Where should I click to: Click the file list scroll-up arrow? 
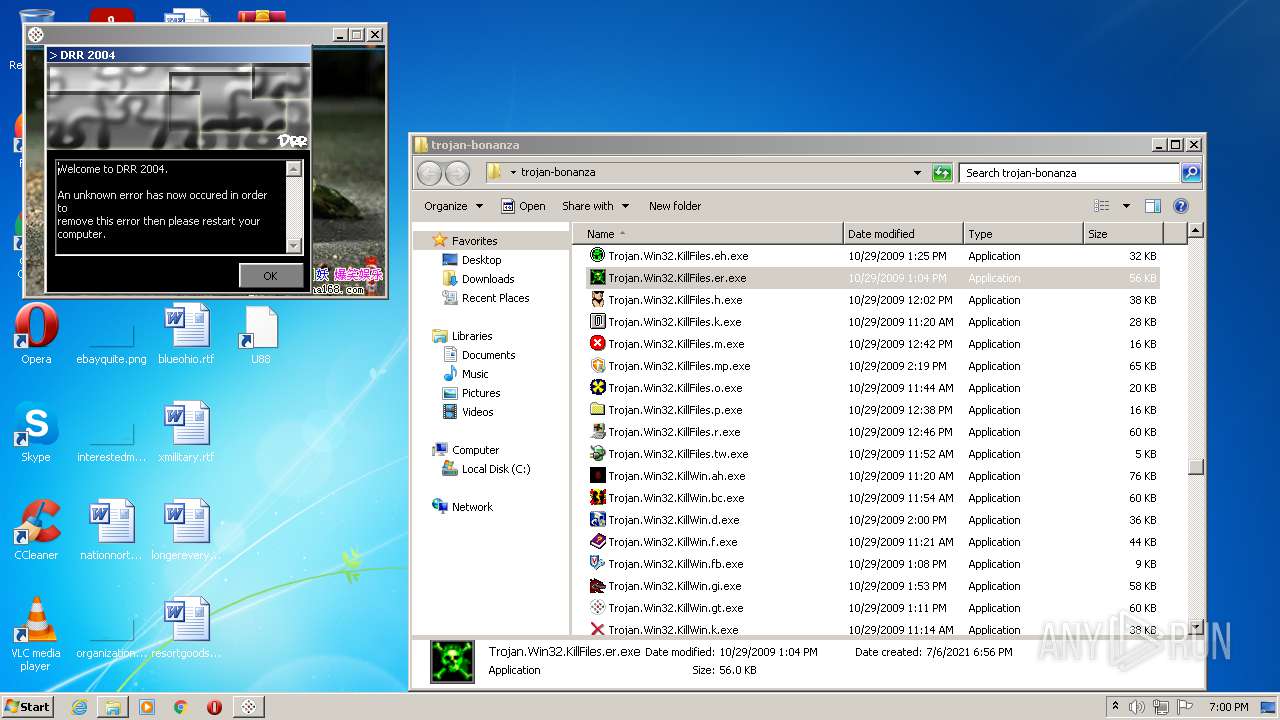coord(1195,231)
